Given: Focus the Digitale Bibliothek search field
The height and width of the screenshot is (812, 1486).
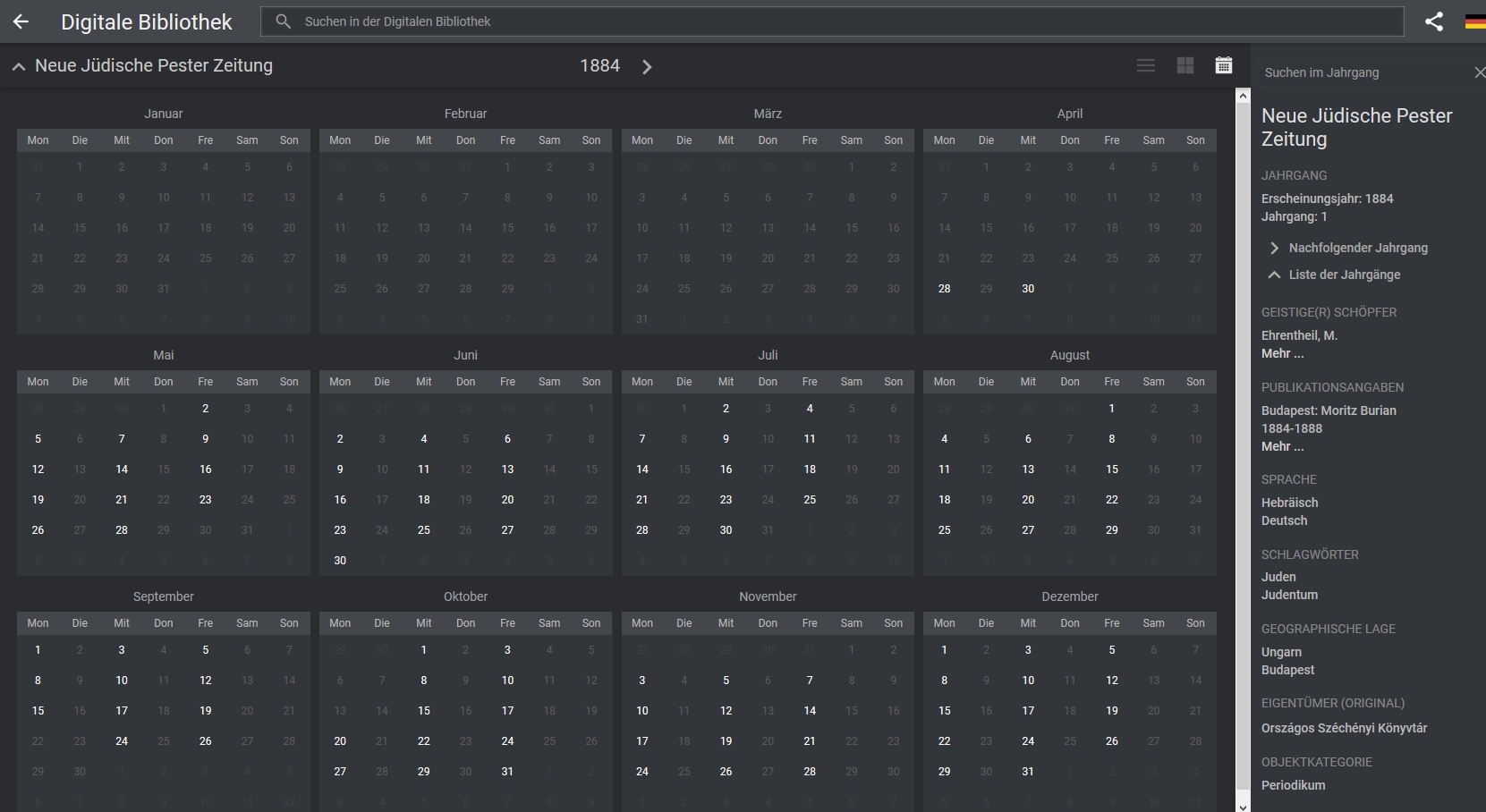Looking at the screenshot, I should coord(832,21).
